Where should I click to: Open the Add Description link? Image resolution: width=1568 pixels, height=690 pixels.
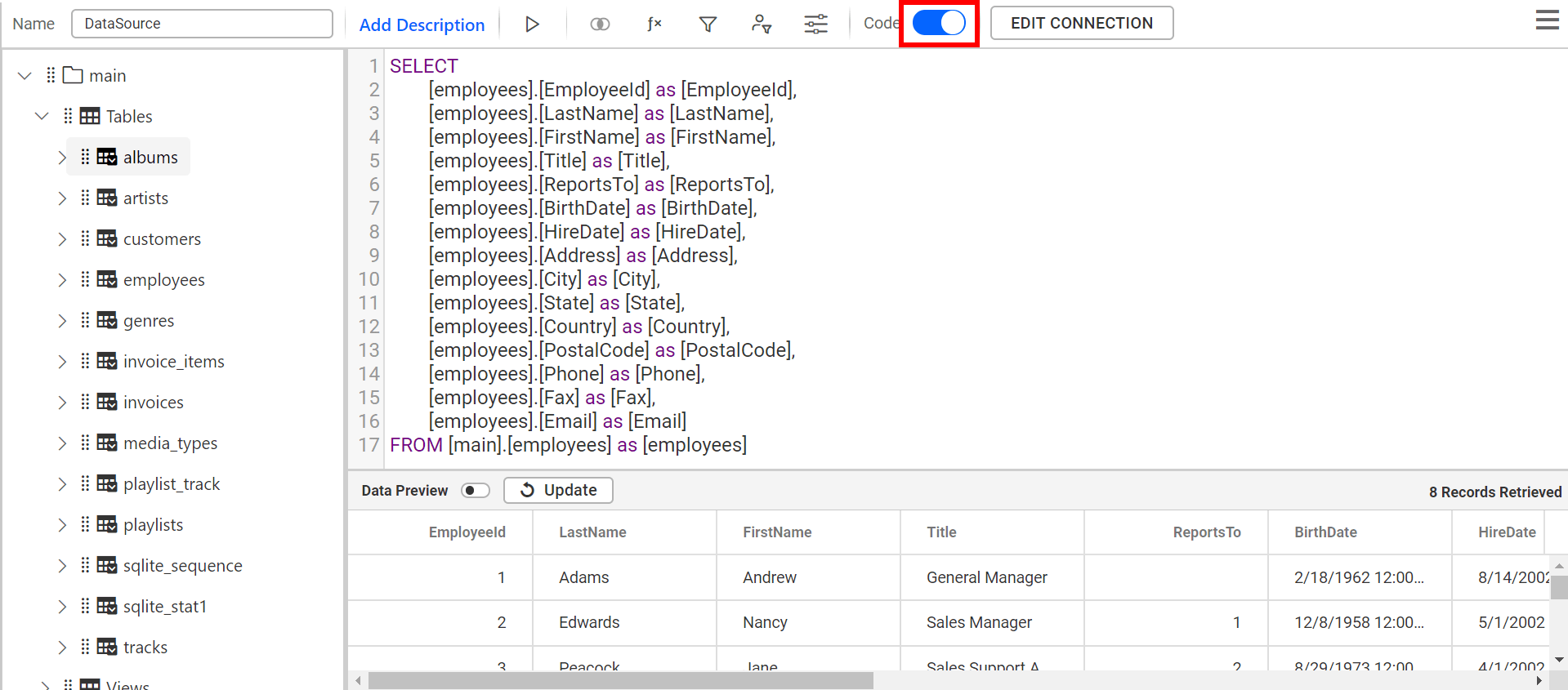tap(422, 25)
